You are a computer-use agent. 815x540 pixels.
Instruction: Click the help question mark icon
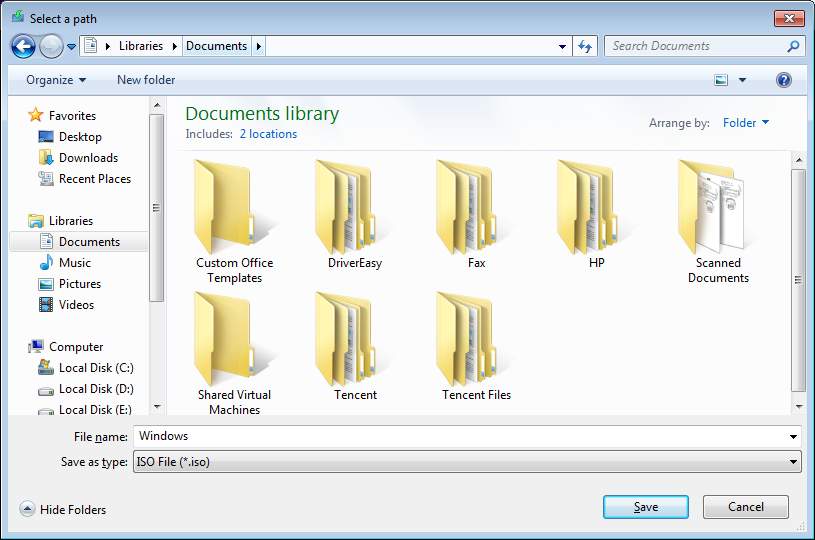pos(784,80)
